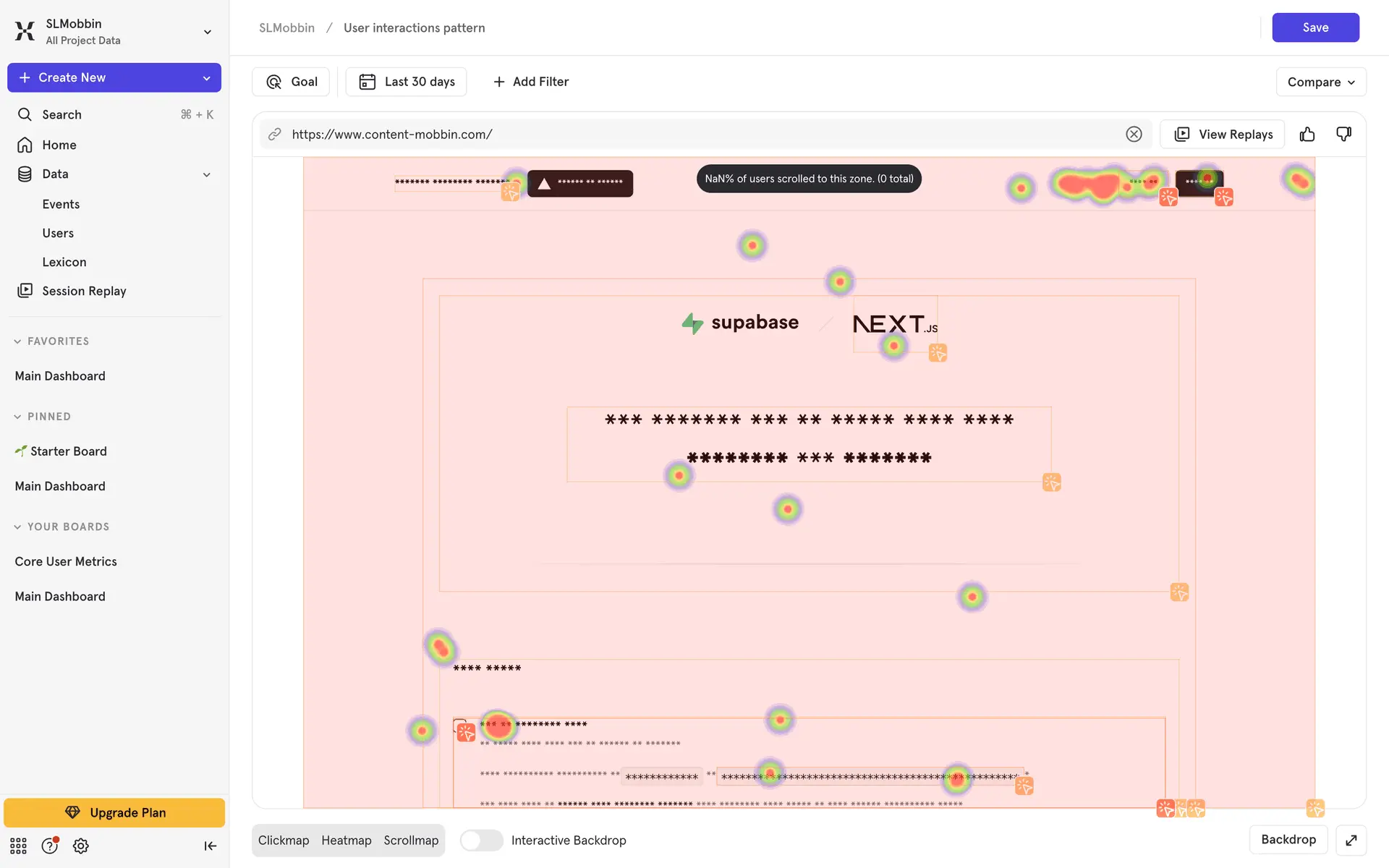Expand the Create New dropdown
Viewport: 1389px width, 868px height.
tap(207, 78)
